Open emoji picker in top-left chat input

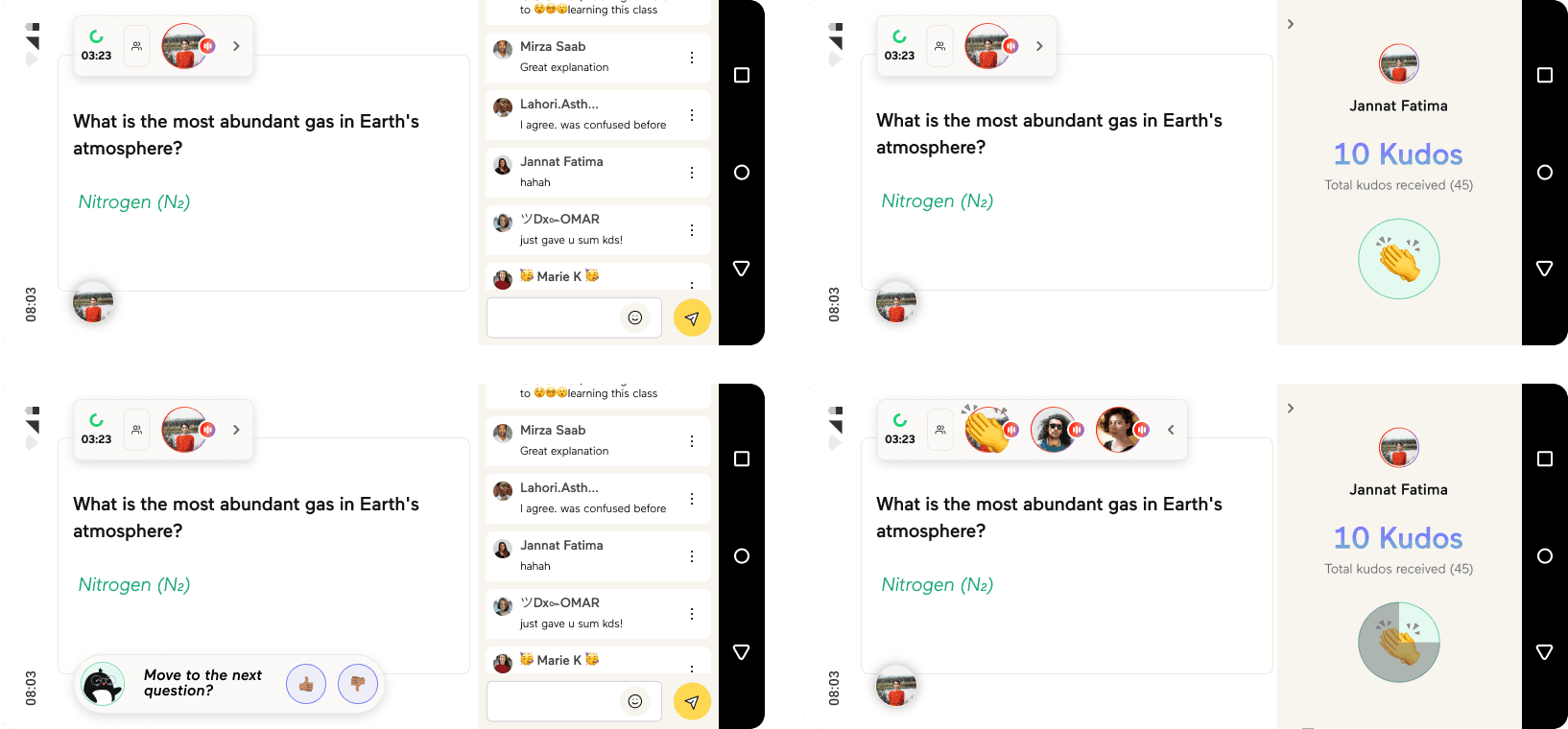(x=635, y=317)
